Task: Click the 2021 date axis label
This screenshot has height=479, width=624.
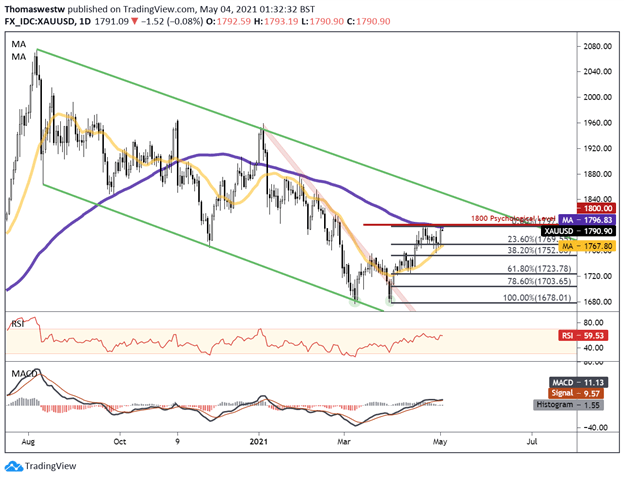Action: click(259, 442)
